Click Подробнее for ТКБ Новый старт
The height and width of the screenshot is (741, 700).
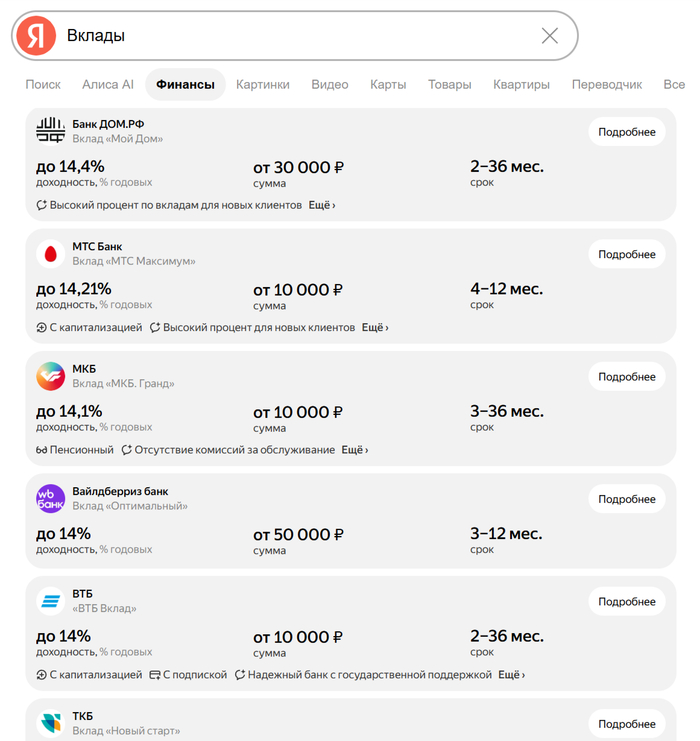627,724
